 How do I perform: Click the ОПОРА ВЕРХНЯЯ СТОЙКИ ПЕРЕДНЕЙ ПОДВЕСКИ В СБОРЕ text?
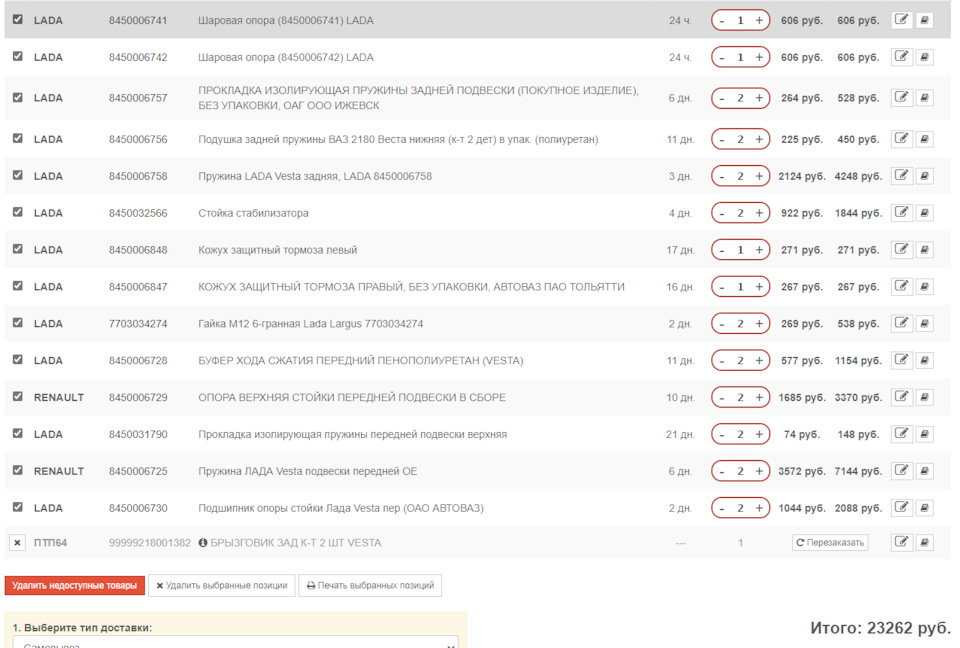point(352,397)
